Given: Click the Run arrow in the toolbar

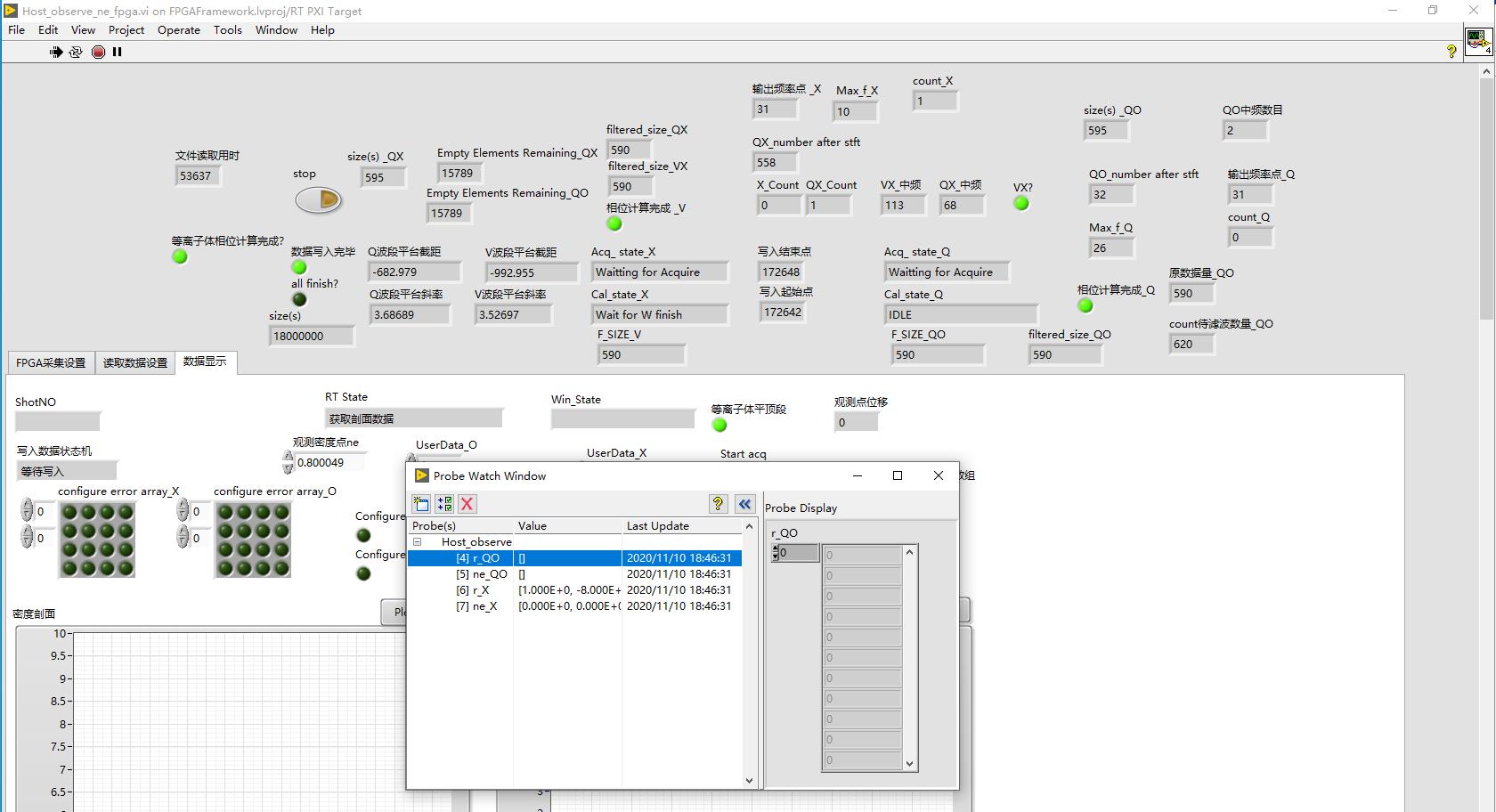Looking at the screenshot, I should [56, 53].
